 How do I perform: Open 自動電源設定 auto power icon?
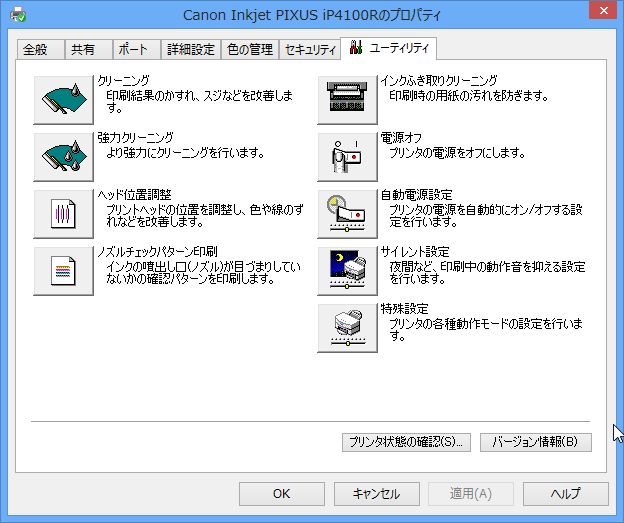click(347, 214)
